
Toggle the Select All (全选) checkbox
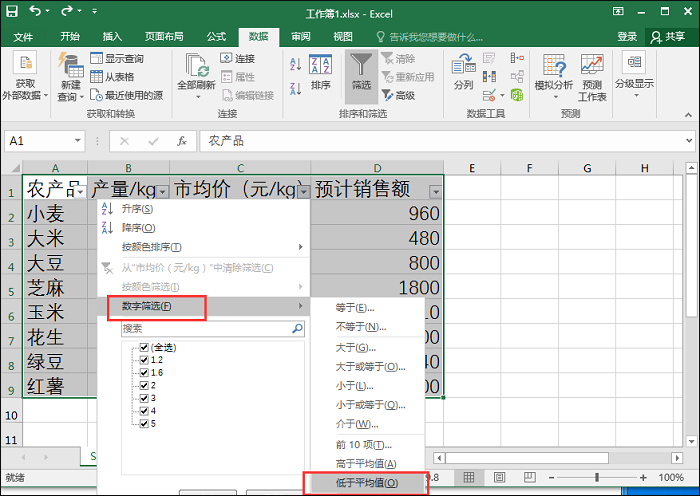click(x=145, y=347)
